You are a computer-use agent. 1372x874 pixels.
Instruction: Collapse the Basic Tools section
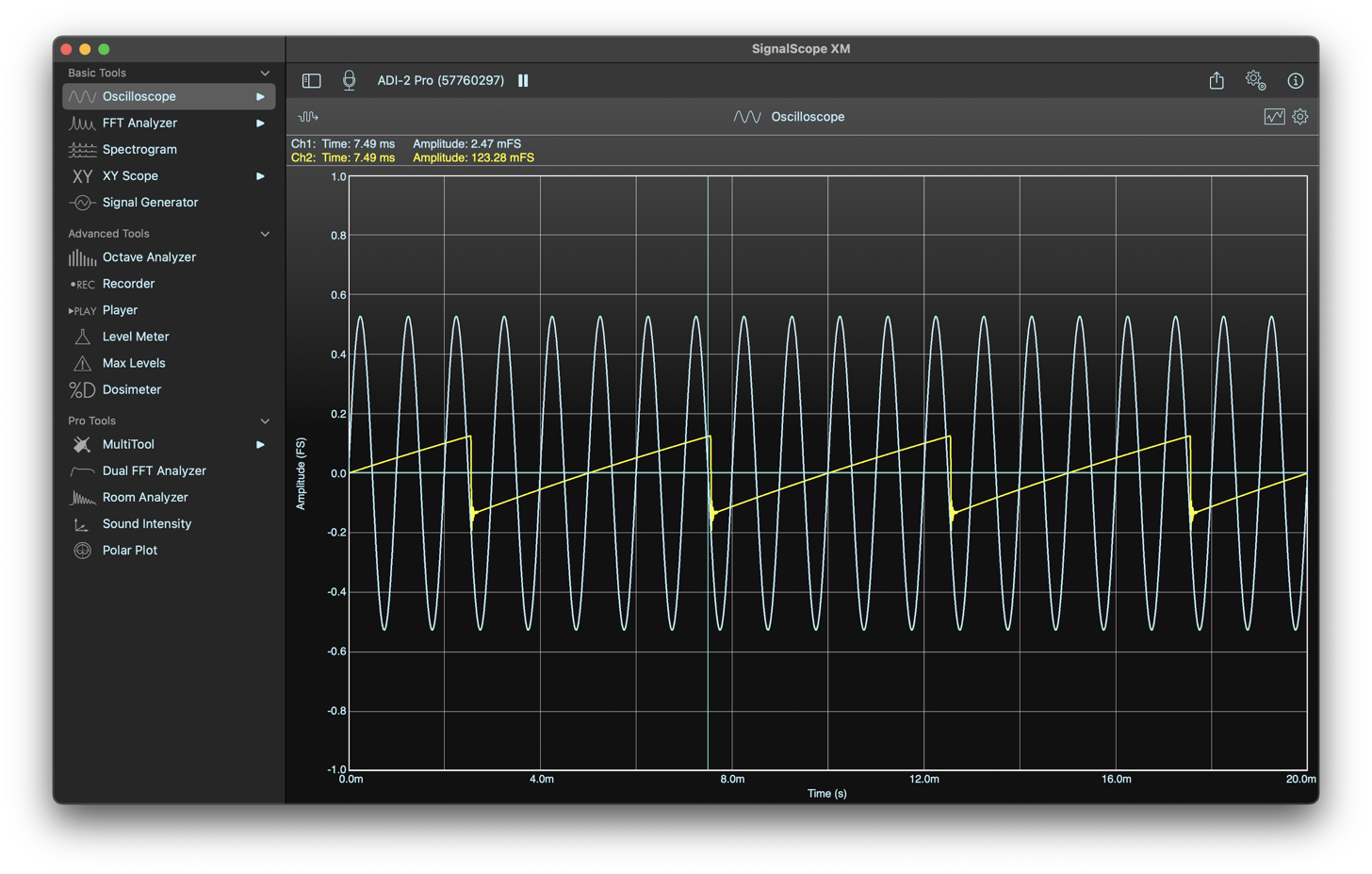[x=265, y=73]
